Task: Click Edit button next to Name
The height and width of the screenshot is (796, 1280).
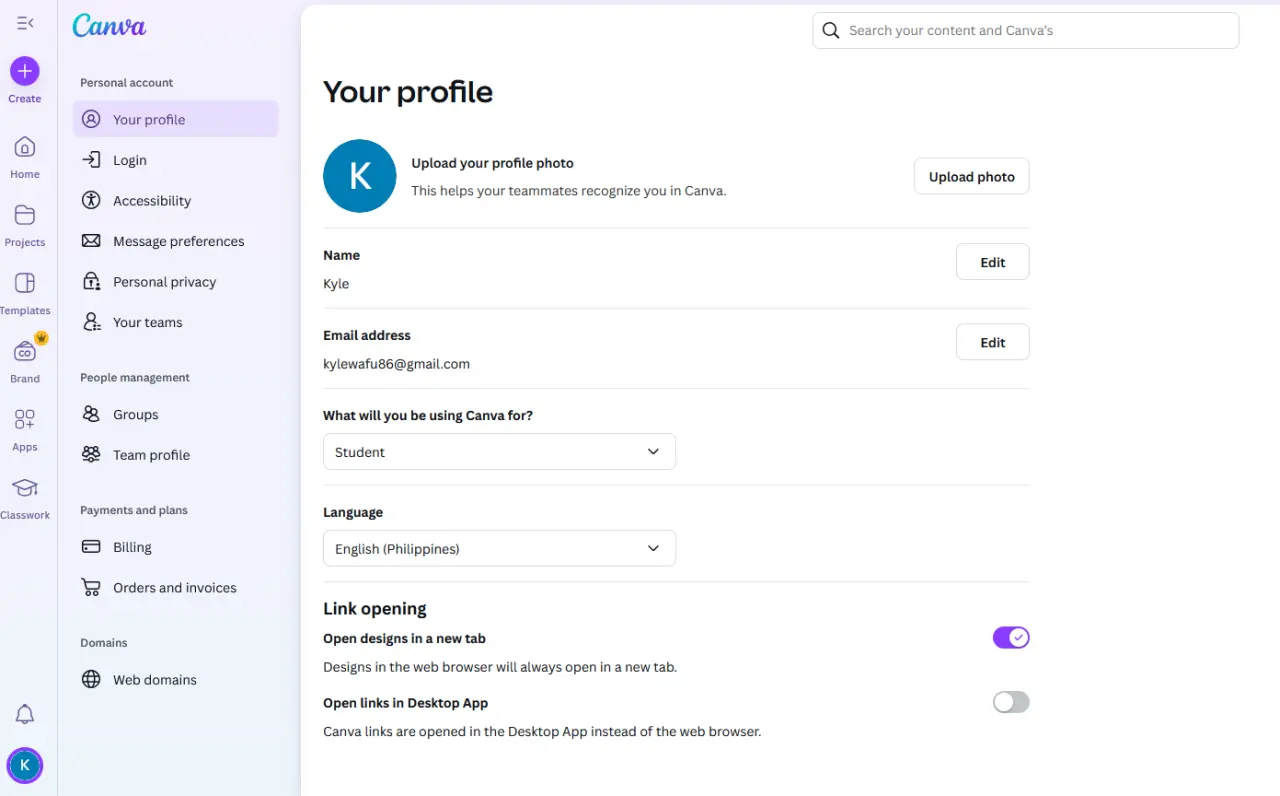Action: (992, 262)
